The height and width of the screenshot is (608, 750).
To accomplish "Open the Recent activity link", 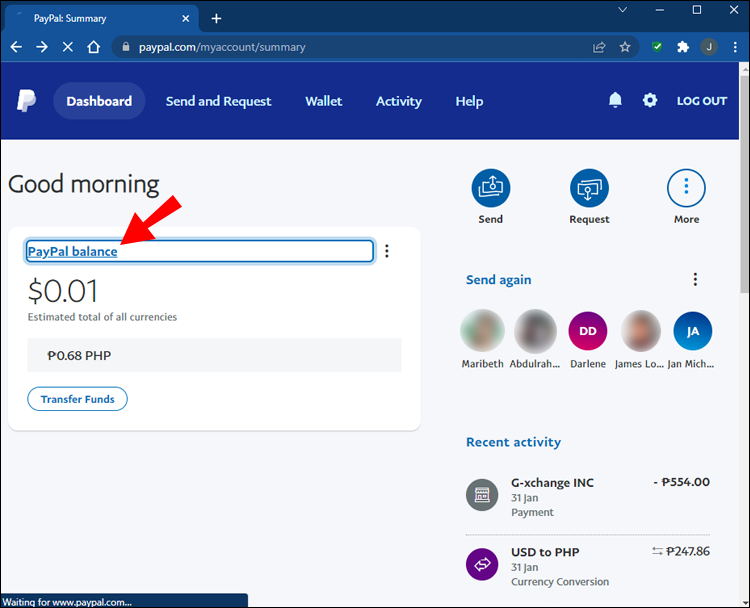I will 513,442.
